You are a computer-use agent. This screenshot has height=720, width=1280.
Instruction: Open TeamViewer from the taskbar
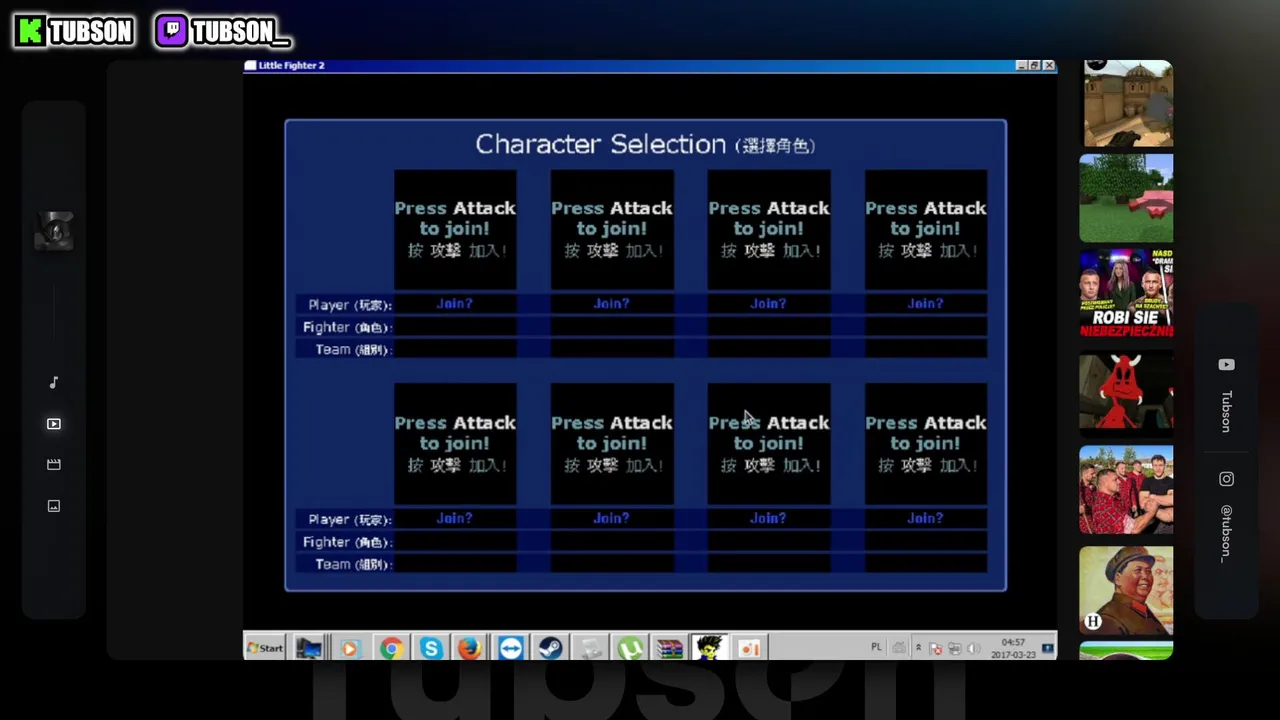tap(510, 649)
